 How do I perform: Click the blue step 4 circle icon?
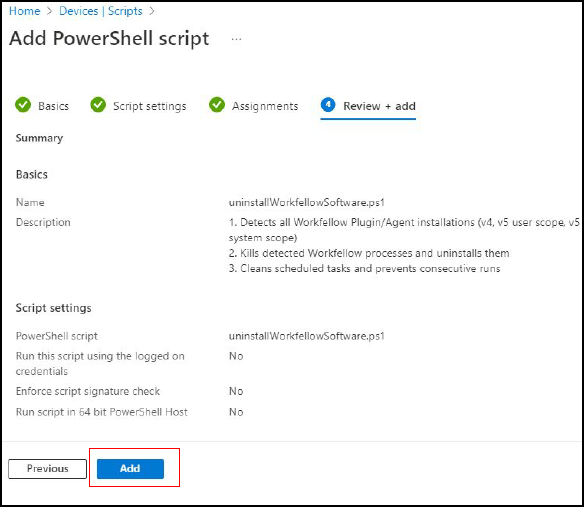328,105
